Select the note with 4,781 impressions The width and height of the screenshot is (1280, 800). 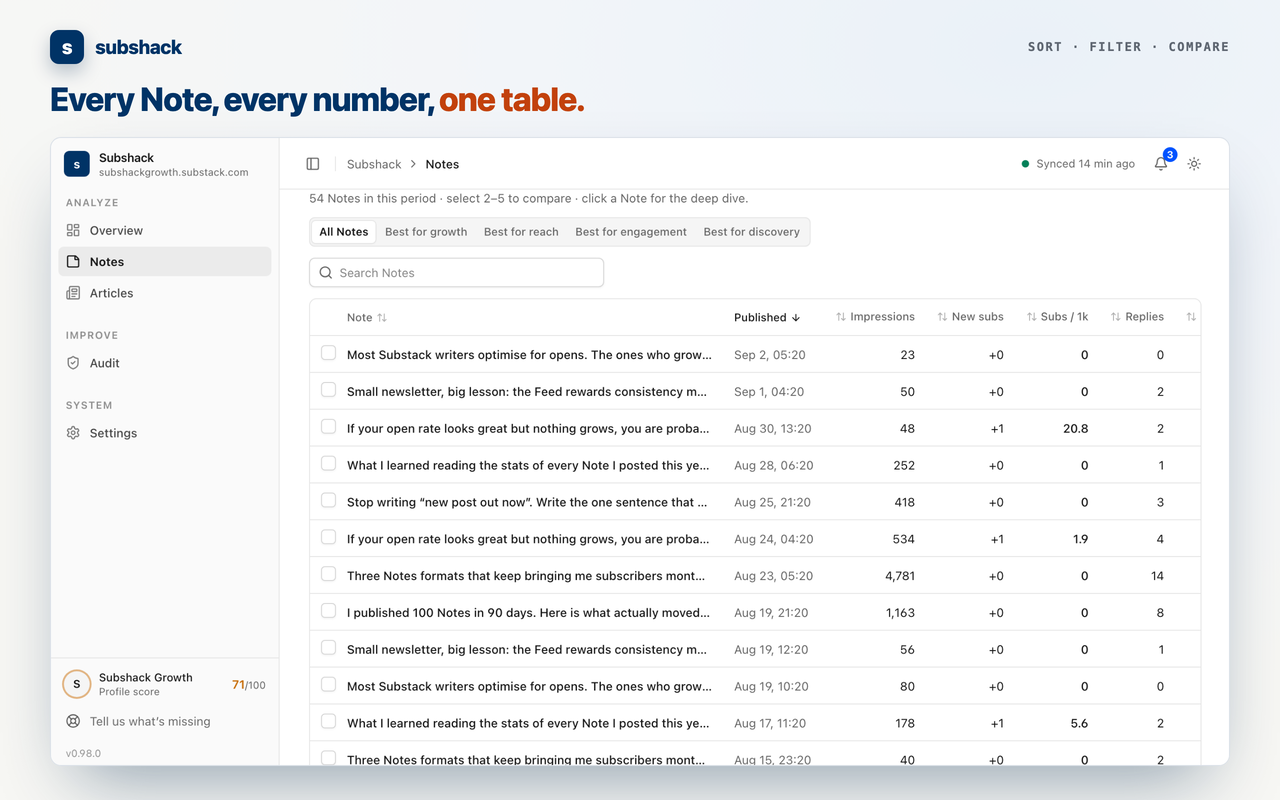click(328, 574)
